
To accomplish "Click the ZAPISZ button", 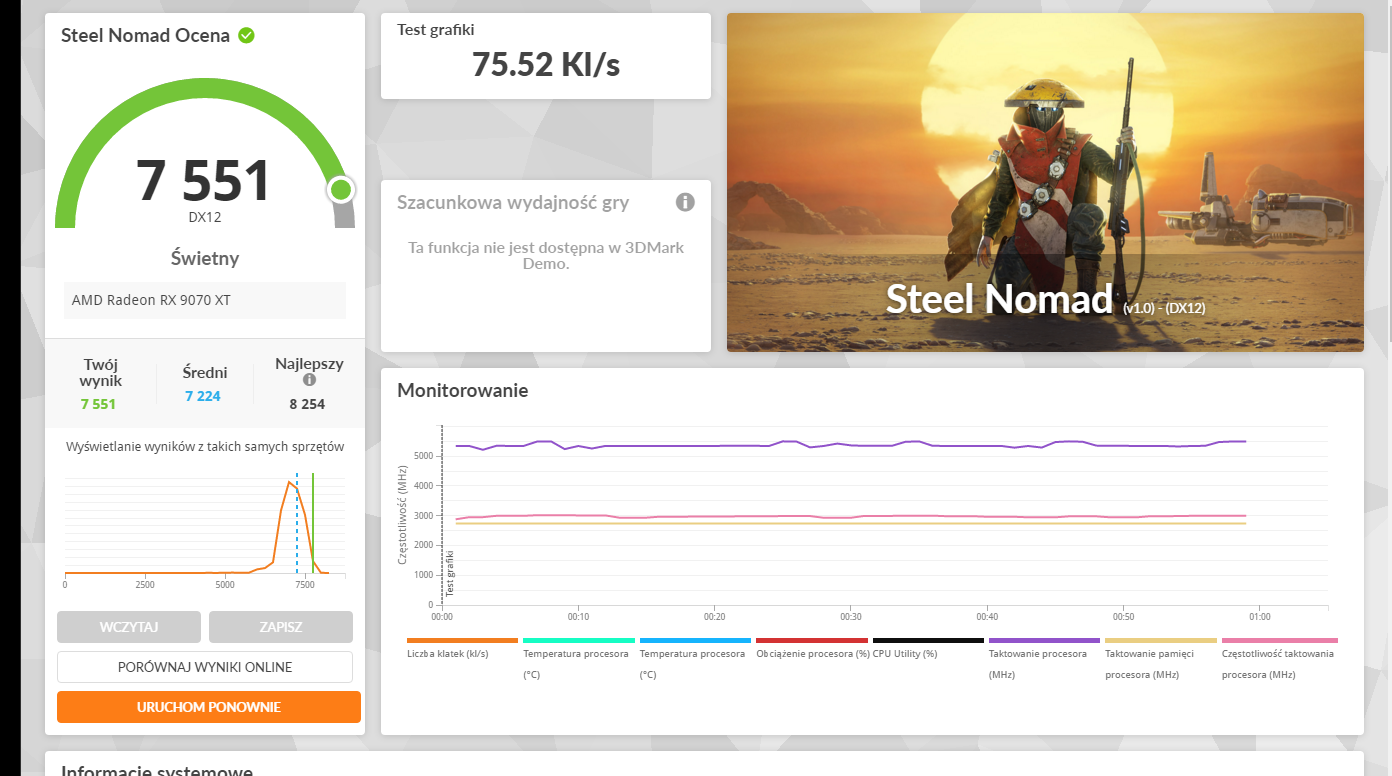I will pos(281,627).
